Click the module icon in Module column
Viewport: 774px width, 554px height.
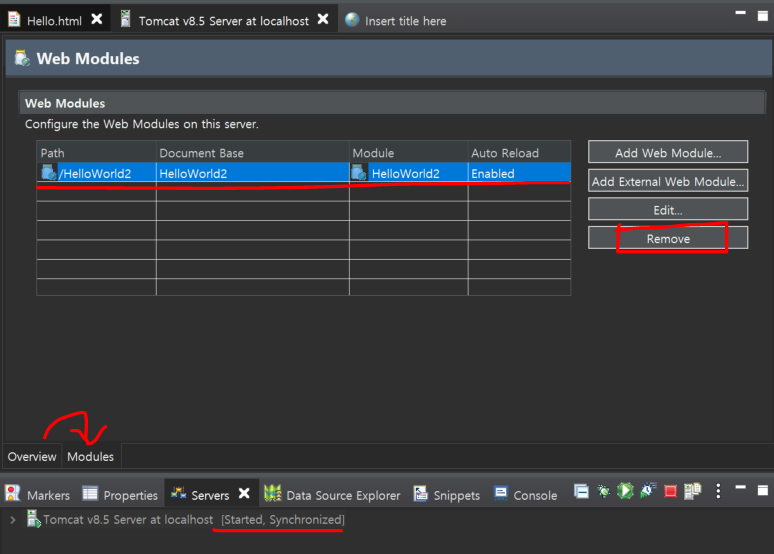359,173
